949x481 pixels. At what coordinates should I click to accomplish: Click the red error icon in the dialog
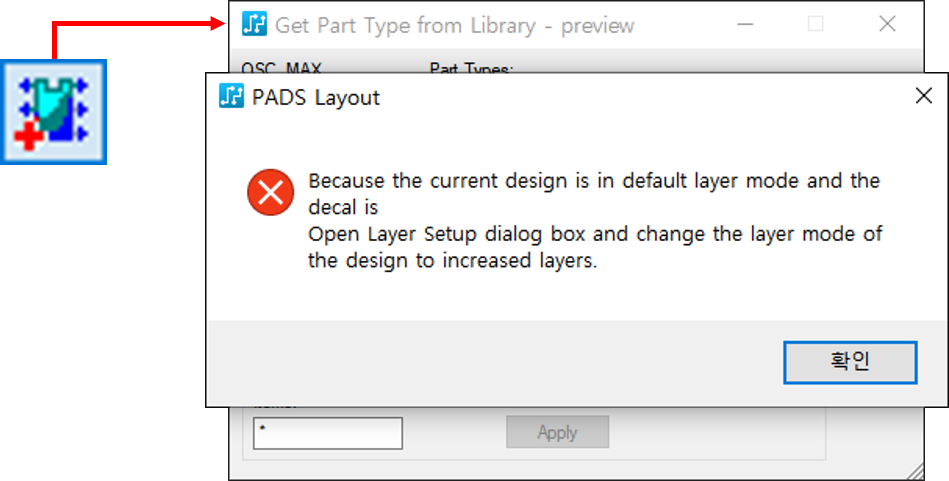pyautogui.click(x=270, y=193)
